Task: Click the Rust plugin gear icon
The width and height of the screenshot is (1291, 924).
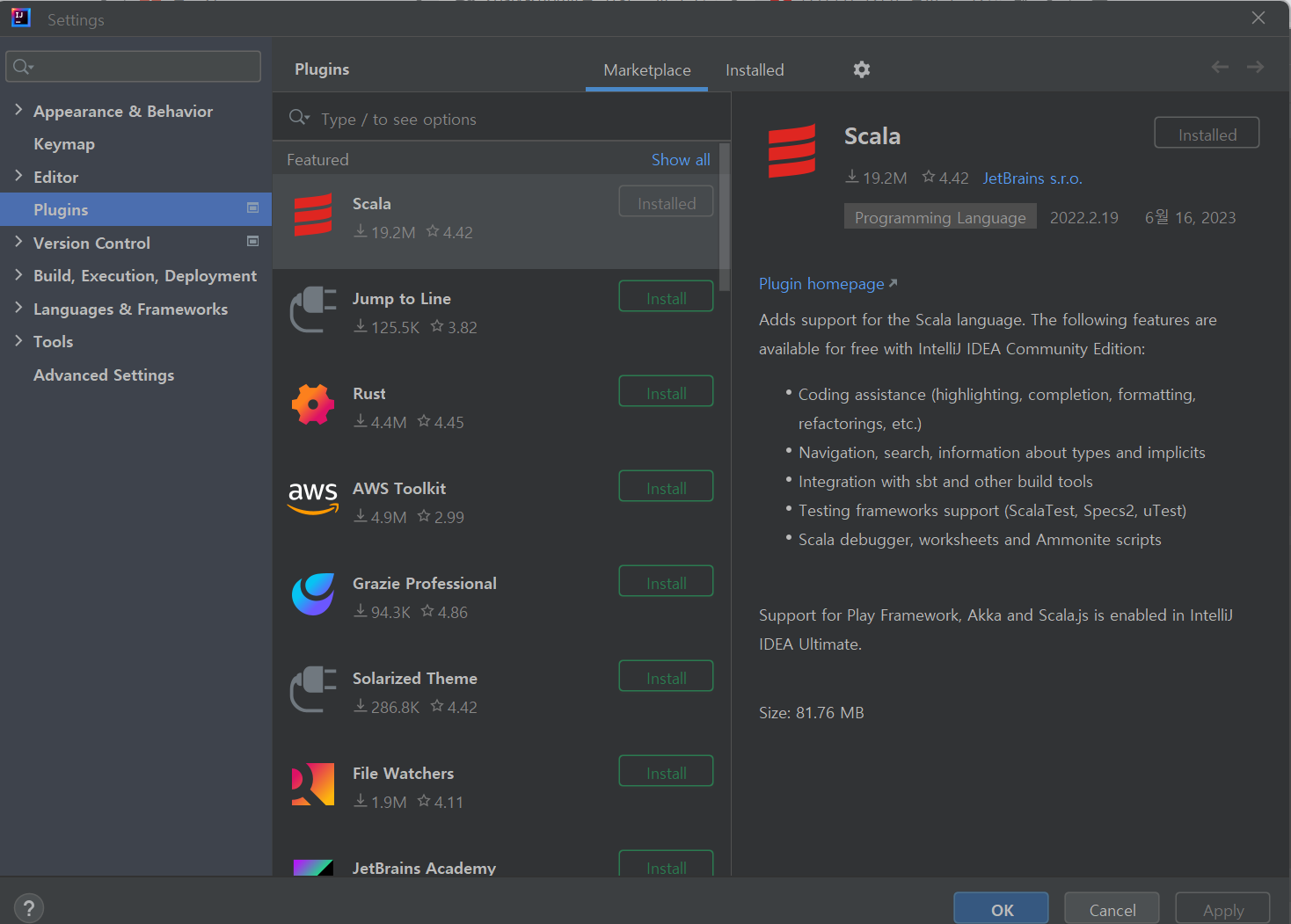Action: (x=313, y=404)
